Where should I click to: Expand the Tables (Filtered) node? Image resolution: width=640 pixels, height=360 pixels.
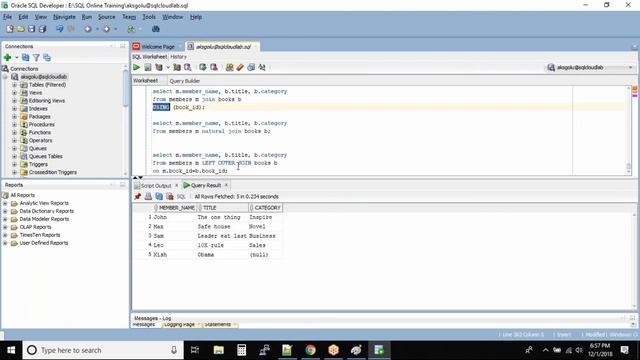tap(15, 85)
